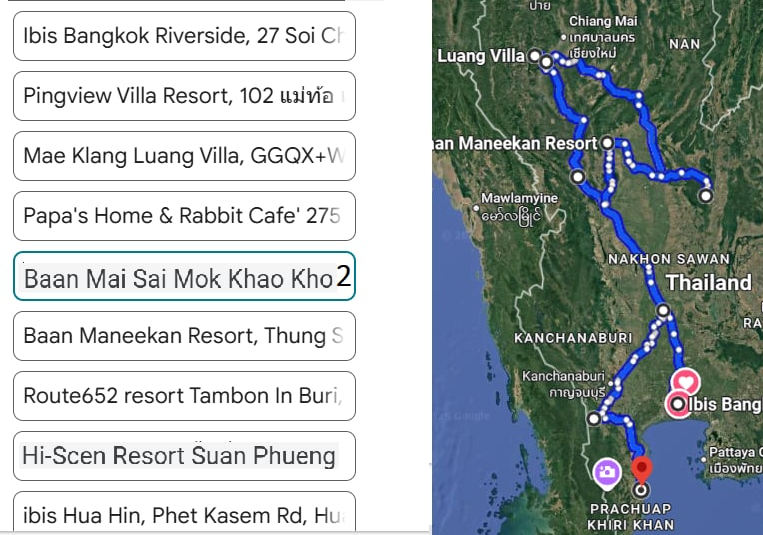The height and width of the screenshot is (535, 763).
Task: Click the Ibis Bangkok stop marker
Action: point(678,404)
